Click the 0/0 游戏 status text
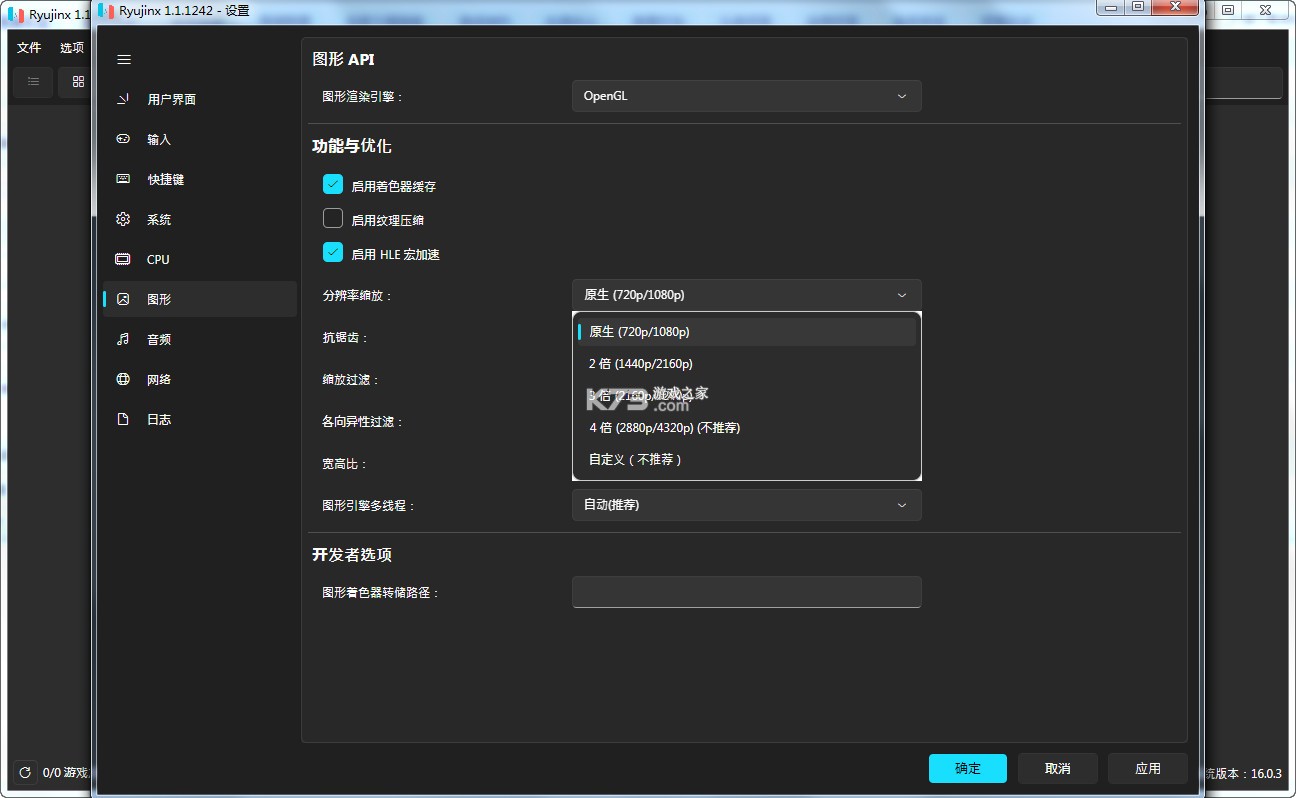 (66, 773)
